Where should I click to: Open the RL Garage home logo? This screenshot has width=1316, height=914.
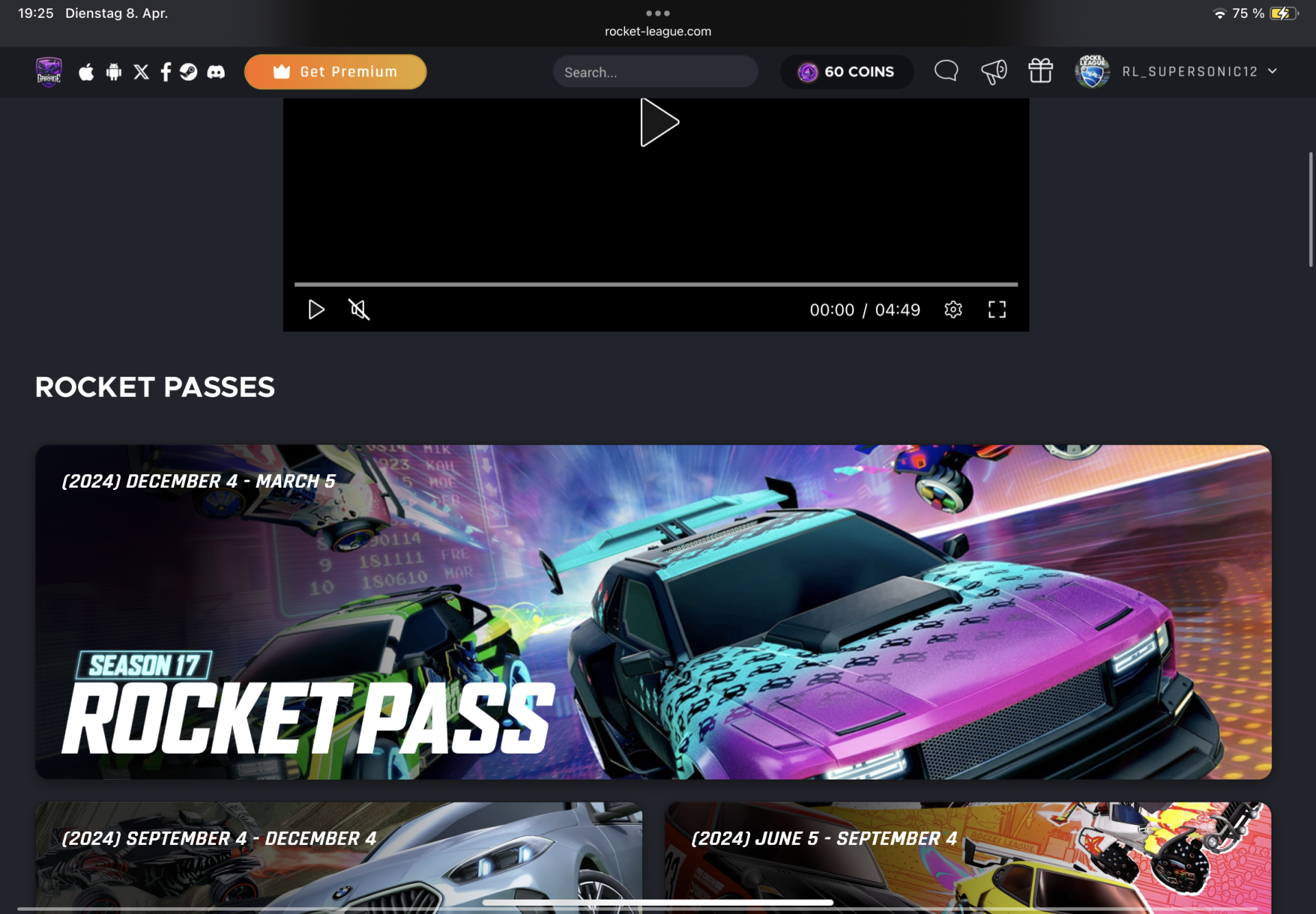click(48, 71)
